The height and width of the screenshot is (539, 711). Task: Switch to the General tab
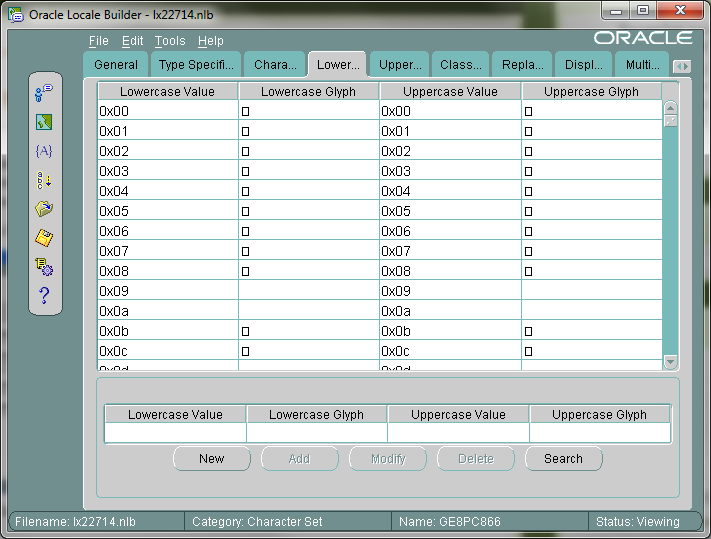click(116, 65)
